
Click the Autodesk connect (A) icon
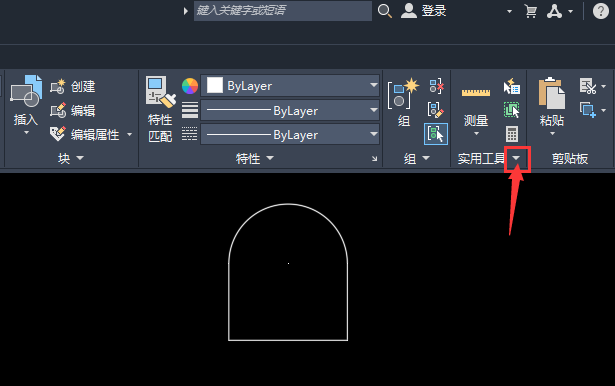click(555, 11)
